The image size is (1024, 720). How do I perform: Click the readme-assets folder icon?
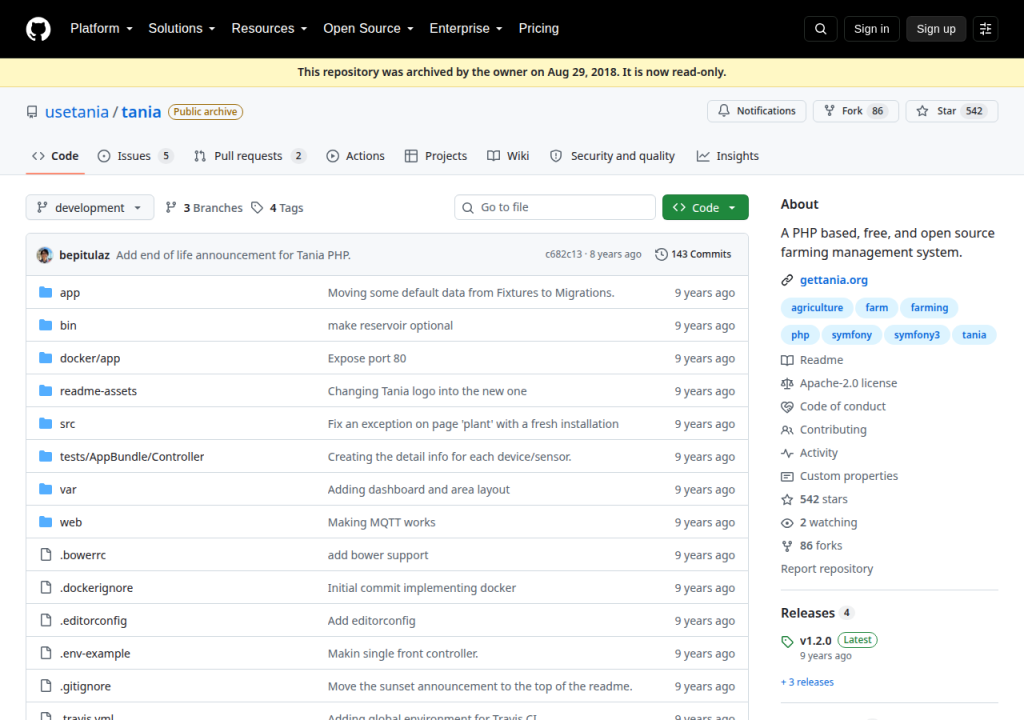45,390
